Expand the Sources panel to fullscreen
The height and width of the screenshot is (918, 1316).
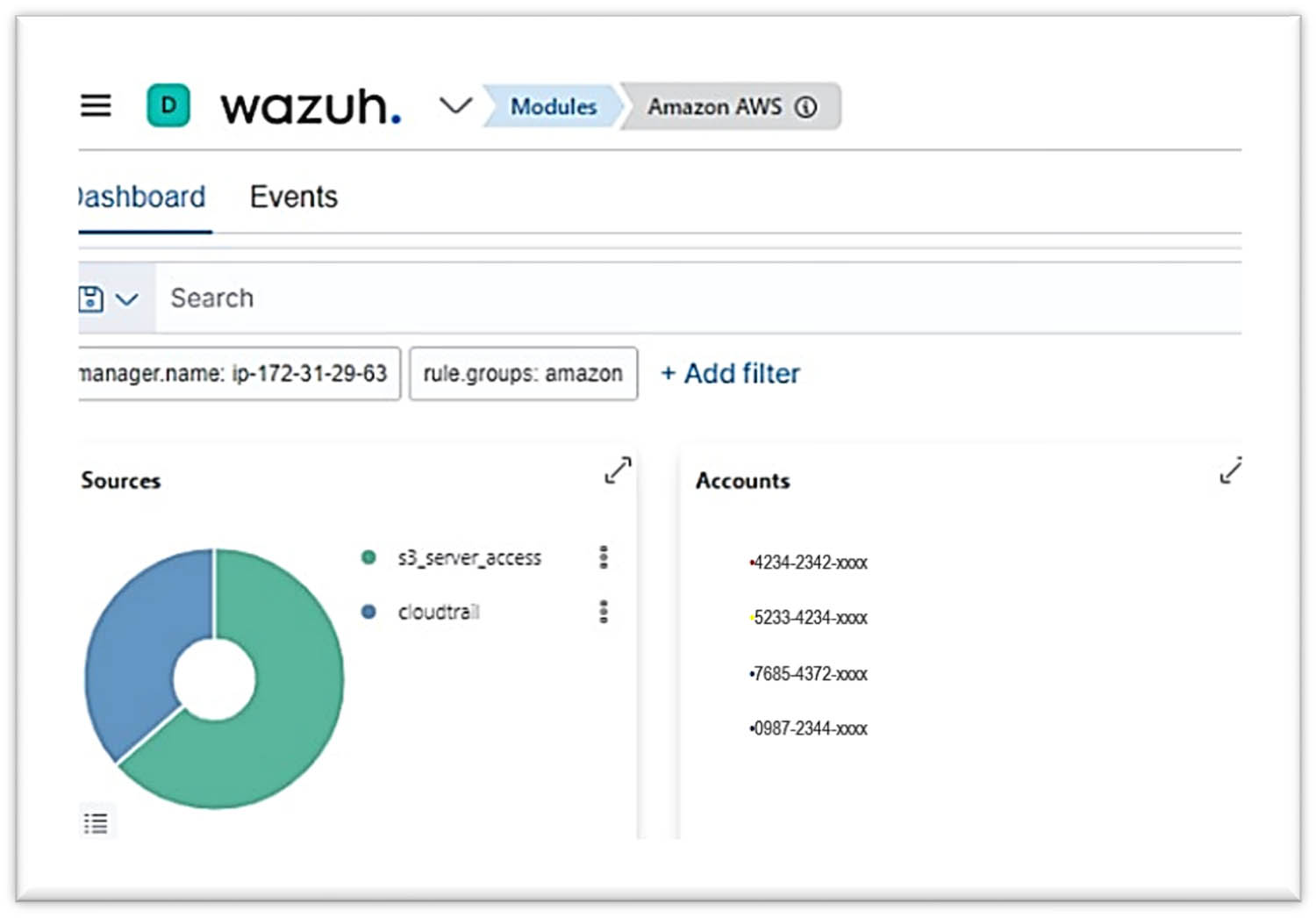tap(618, 470)
